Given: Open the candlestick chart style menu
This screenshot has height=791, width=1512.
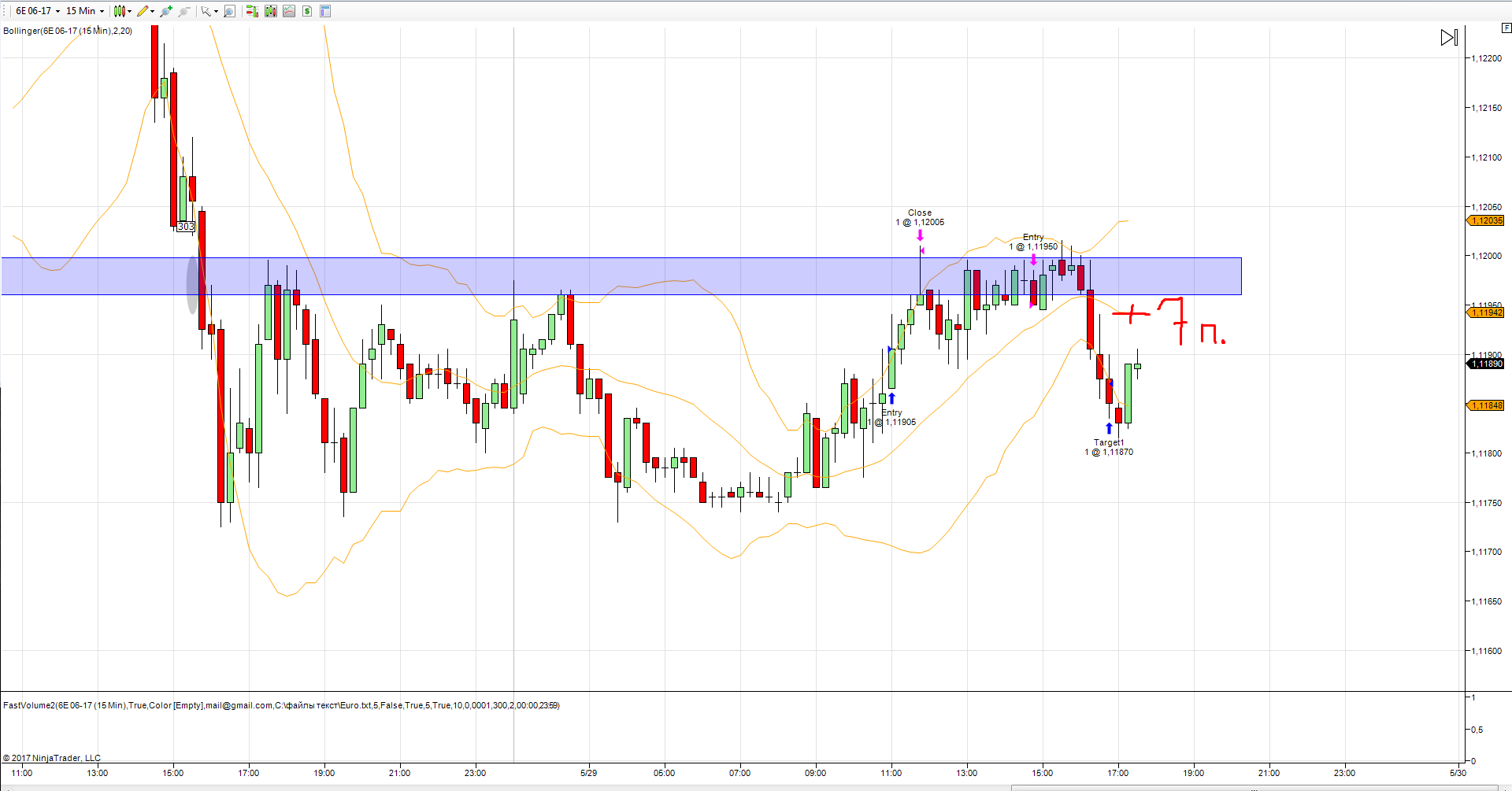Looking at the screenshot, I should click(x=123, y=11).
